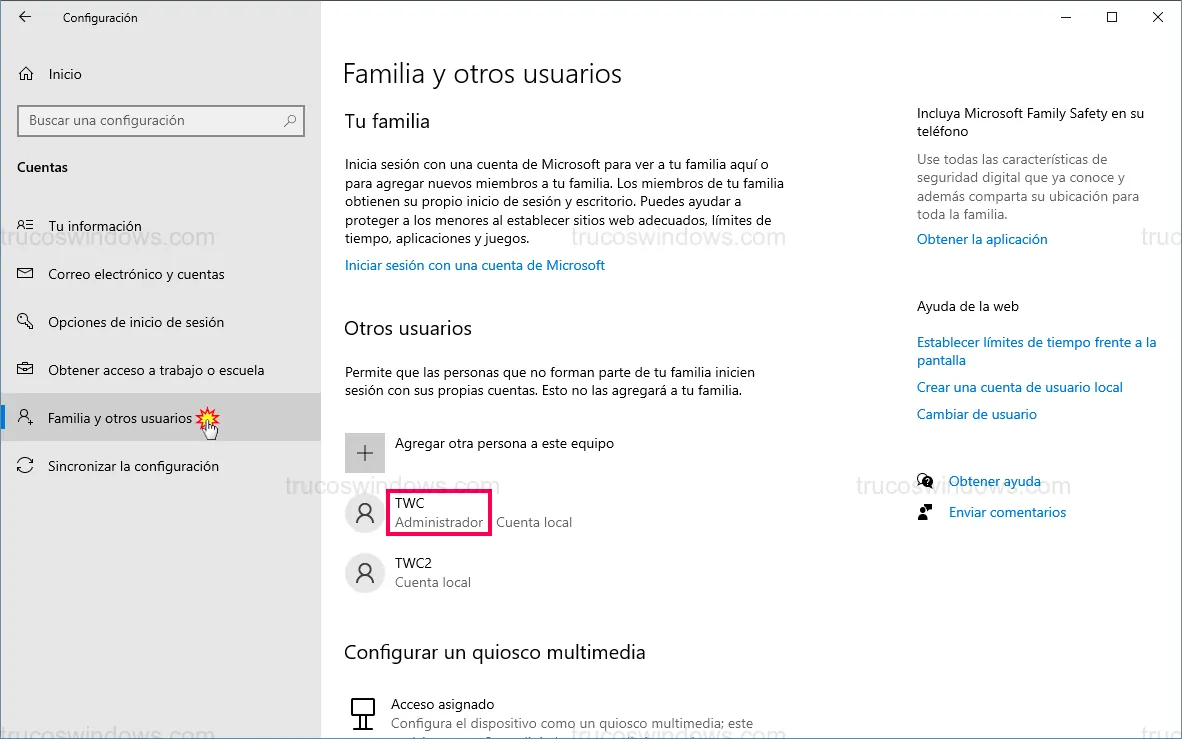Click the Acceso asignado kiosk icon
Image resolution: width=1182 pixels, height=739 pixels.
[x=362, y=713]
